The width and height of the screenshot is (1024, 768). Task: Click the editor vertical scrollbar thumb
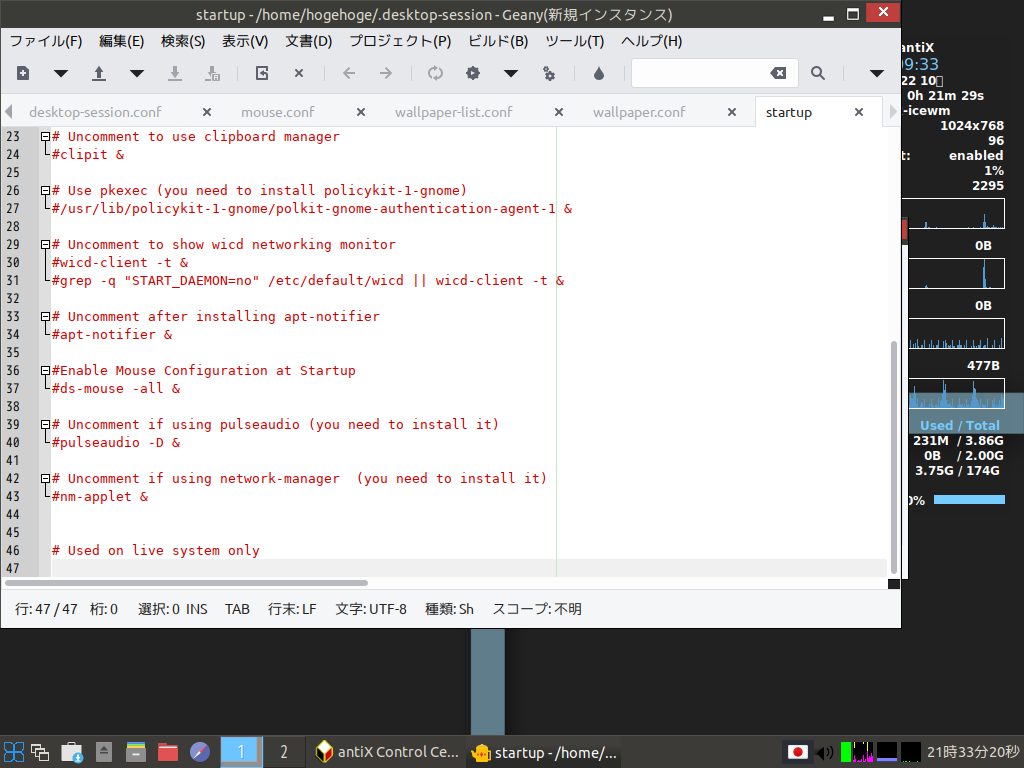pyautogui.click(x=893, y=456)
